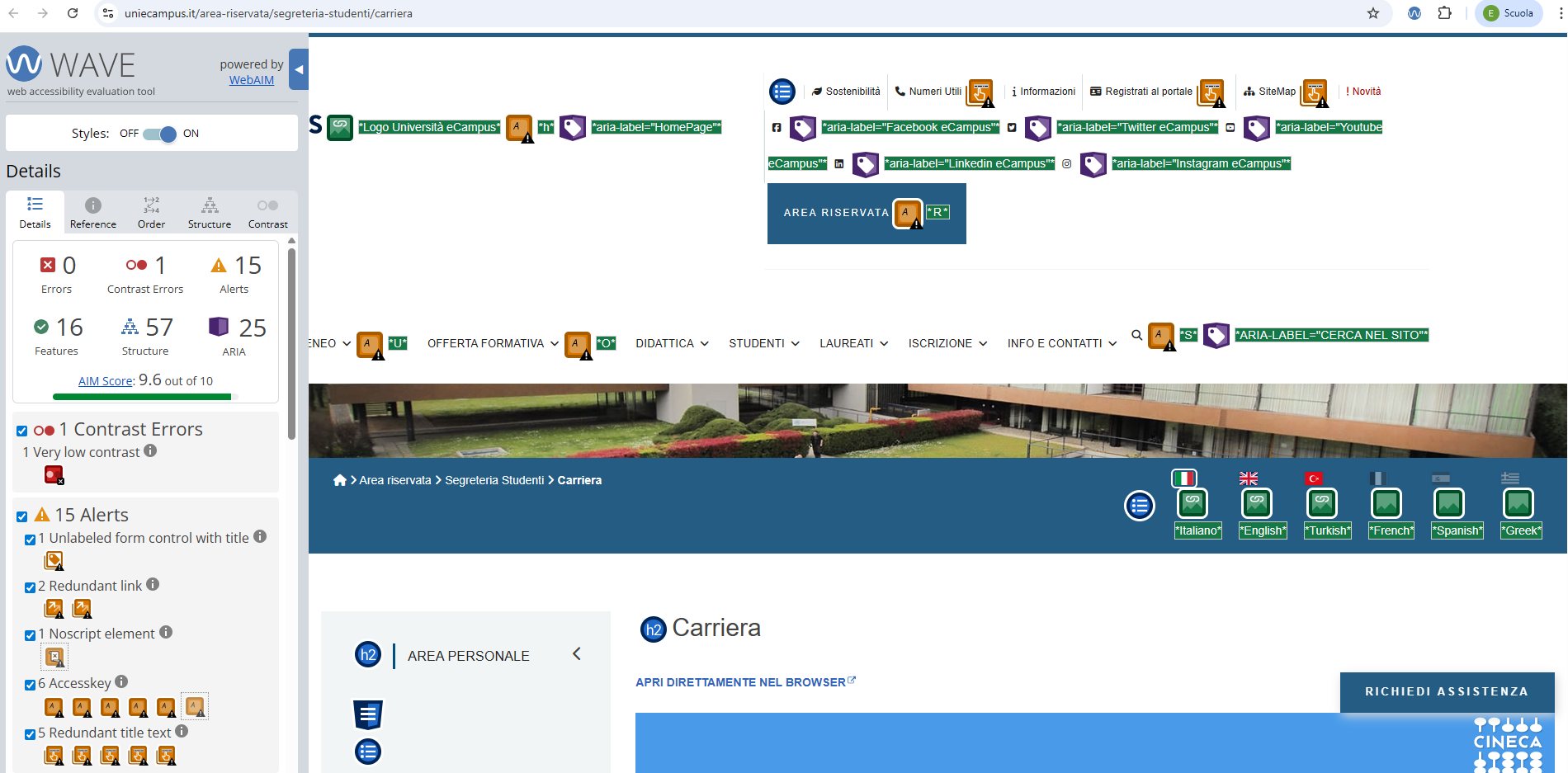Expand the DIDATTICA dropdown menu

[x=672, y=343]
